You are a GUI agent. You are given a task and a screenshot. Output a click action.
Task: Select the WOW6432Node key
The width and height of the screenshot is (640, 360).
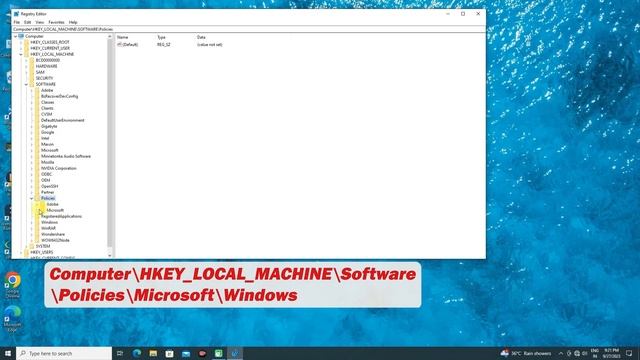55,240
